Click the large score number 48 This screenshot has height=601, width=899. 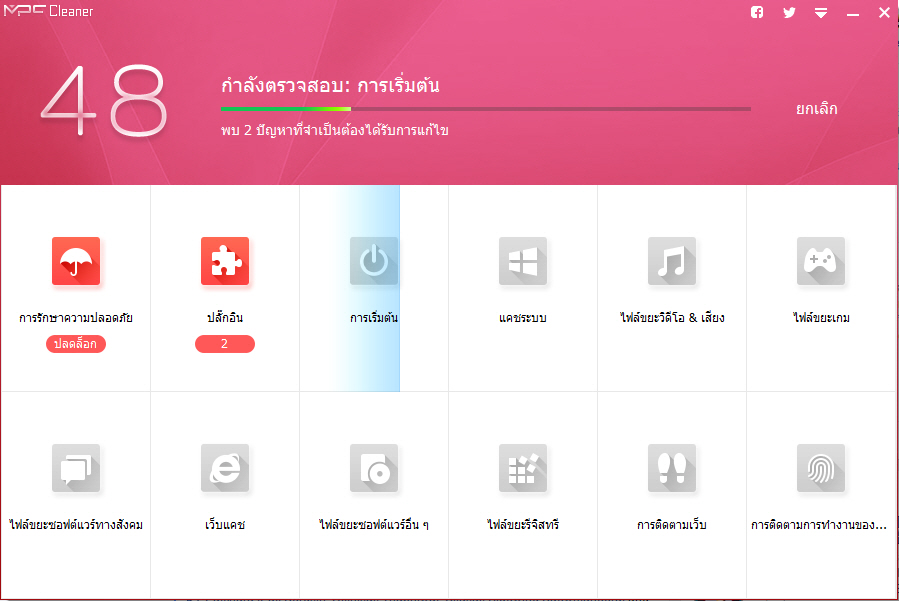(104, 104)
